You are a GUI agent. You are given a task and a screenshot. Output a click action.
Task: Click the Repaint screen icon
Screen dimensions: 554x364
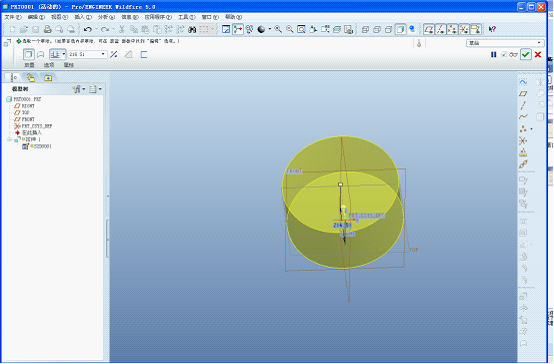tap(226, 29)
